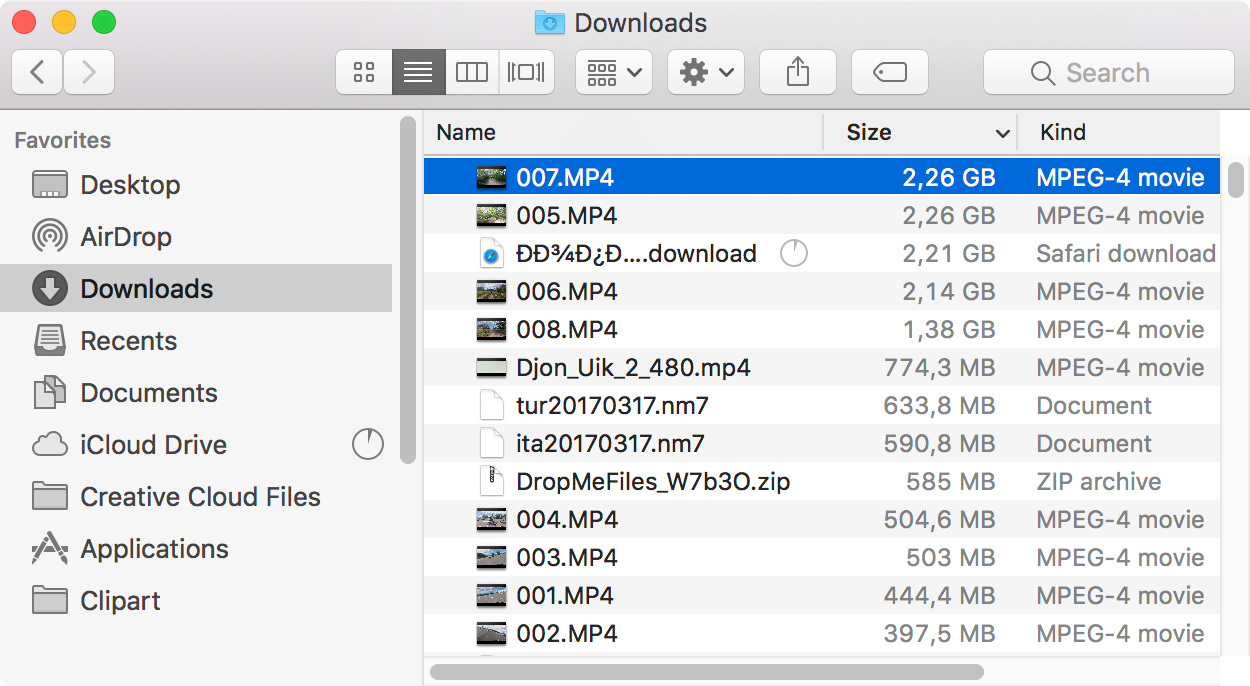Switch to icon view
The image size is (1250, 686).
(364, 72)
